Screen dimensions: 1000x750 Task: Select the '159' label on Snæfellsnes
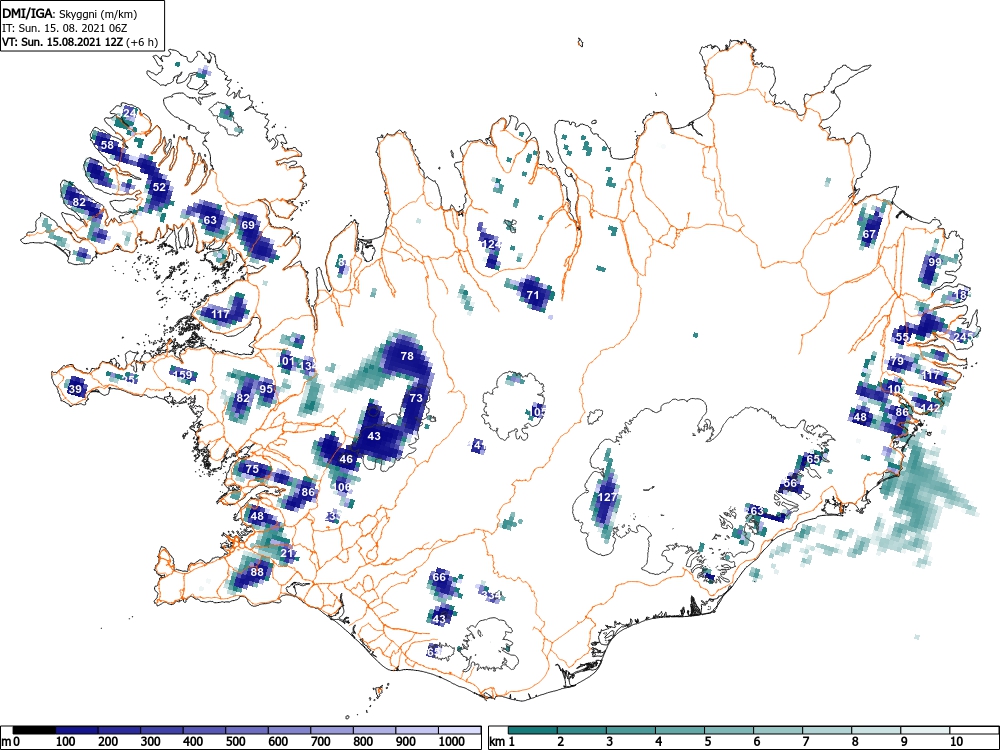click(184, 374)
